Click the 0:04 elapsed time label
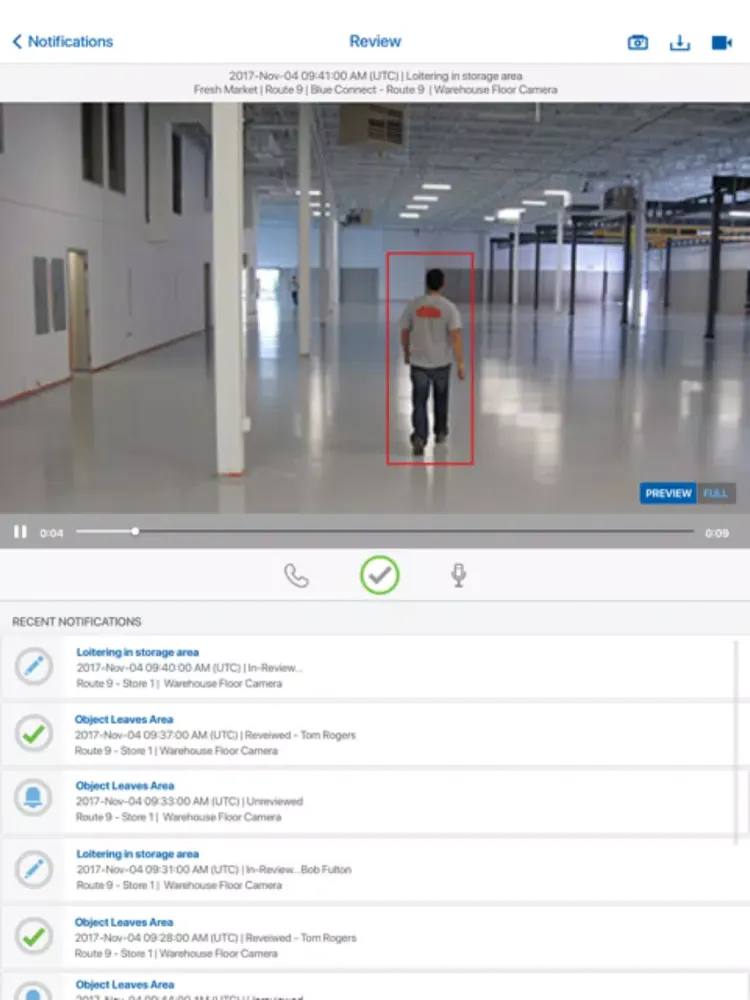Viewport: 750px width, 1000px height. (x=51, y=533)
